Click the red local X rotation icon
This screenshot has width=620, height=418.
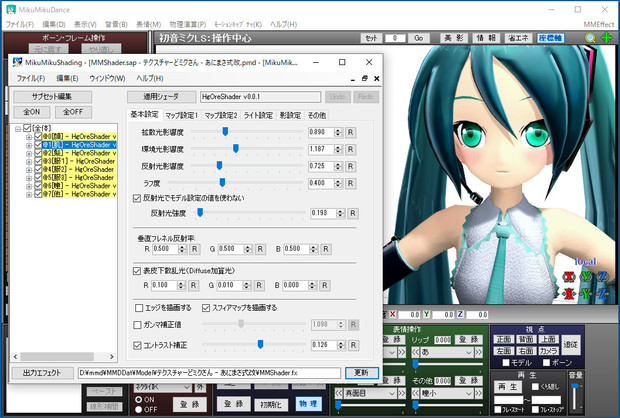[569, 276]
